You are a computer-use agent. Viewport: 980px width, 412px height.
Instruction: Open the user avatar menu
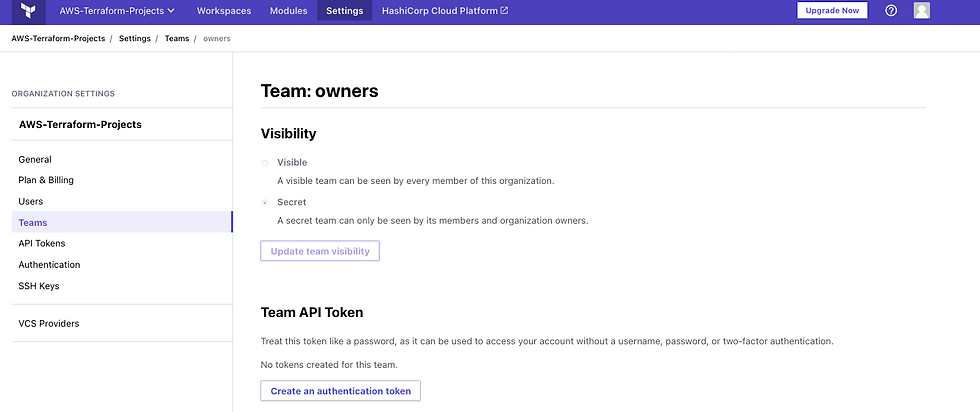[x=921, y=11]
